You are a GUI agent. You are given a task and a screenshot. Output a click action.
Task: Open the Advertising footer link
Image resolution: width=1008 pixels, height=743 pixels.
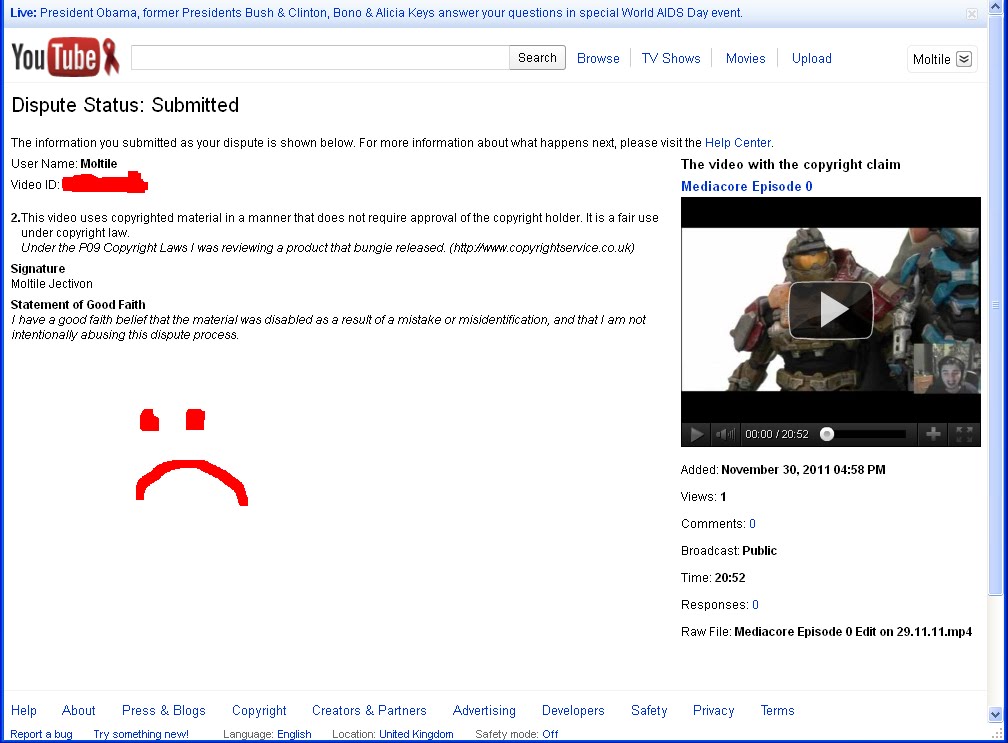484,710
